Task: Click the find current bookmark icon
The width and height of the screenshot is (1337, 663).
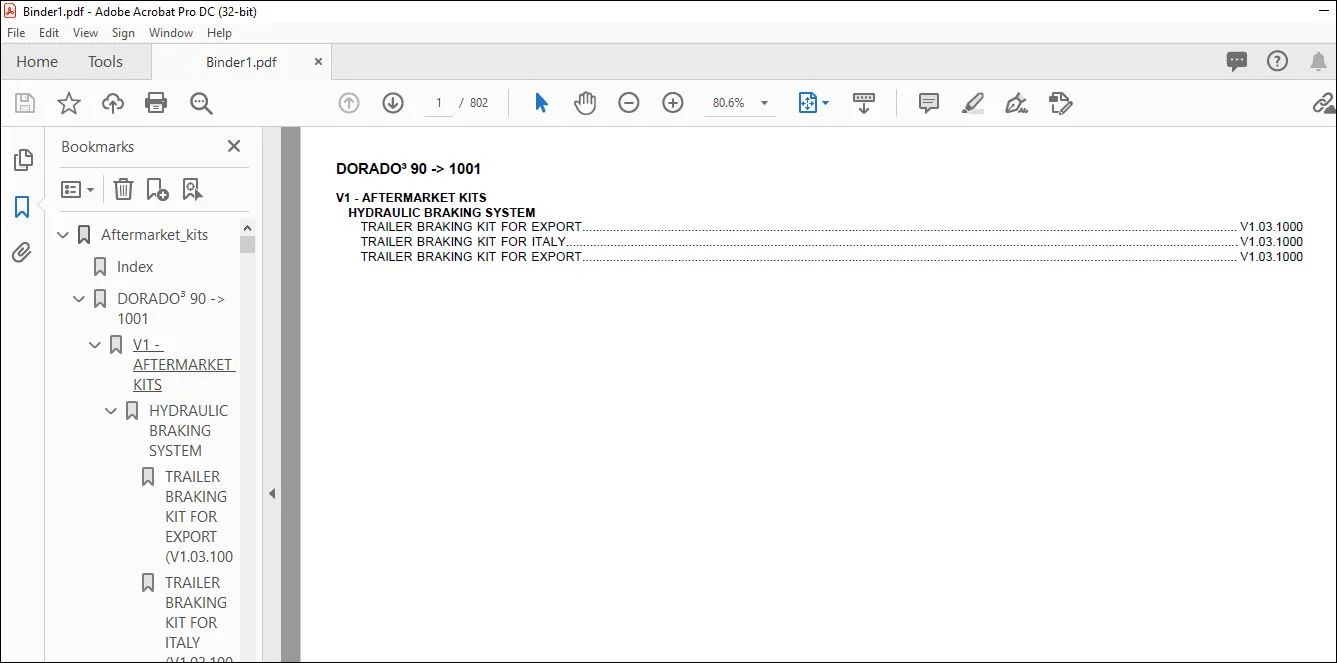Action: 192,189
